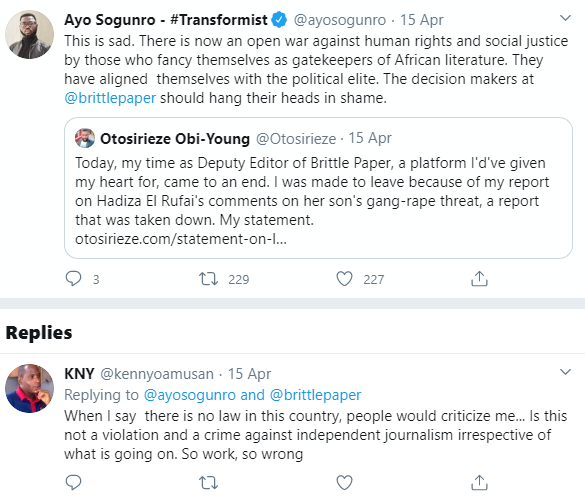Click the KNY display name

click(x=79, y=374)
